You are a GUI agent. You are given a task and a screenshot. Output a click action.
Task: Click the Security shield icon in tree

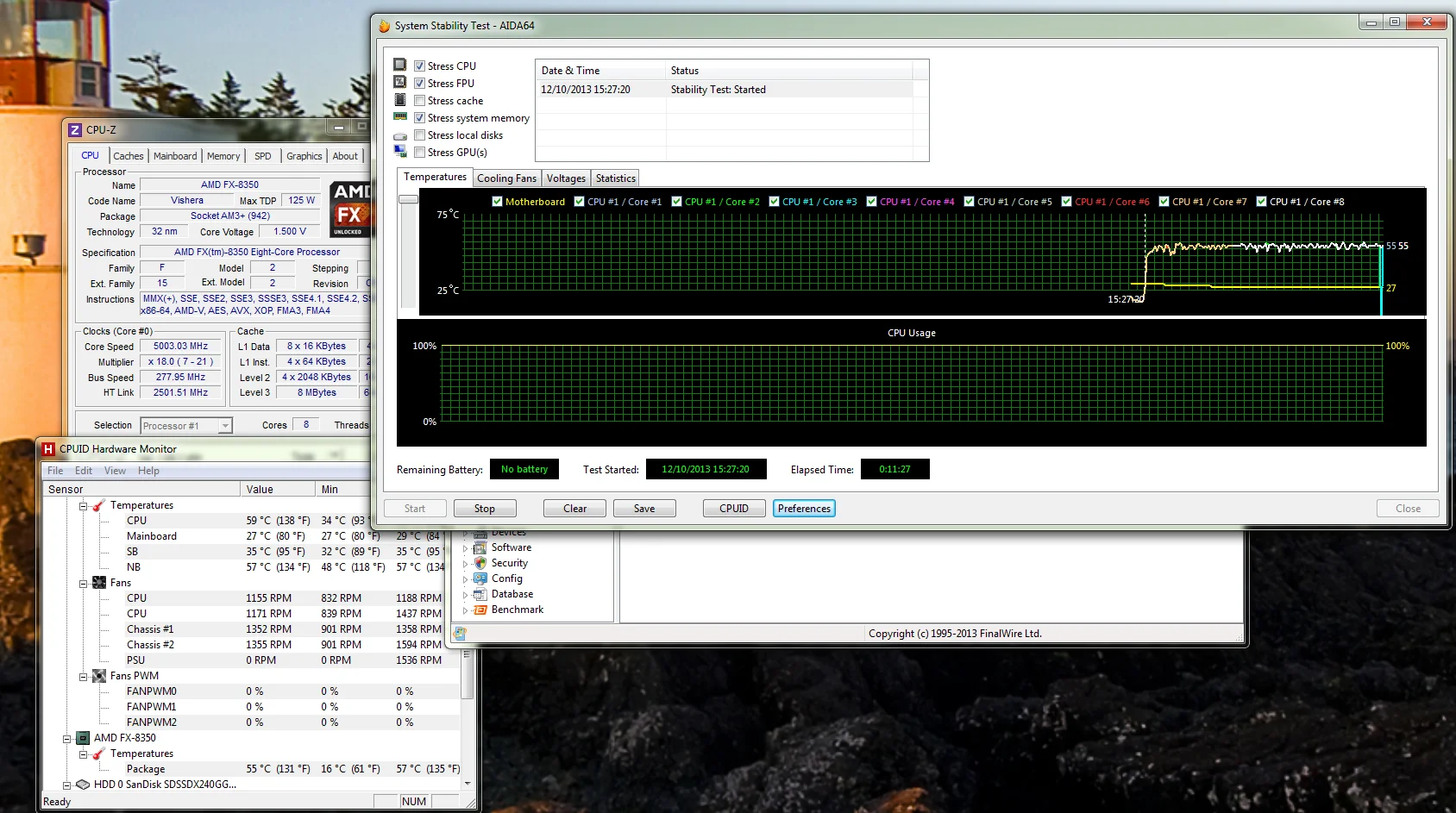[x=480, y=563]
